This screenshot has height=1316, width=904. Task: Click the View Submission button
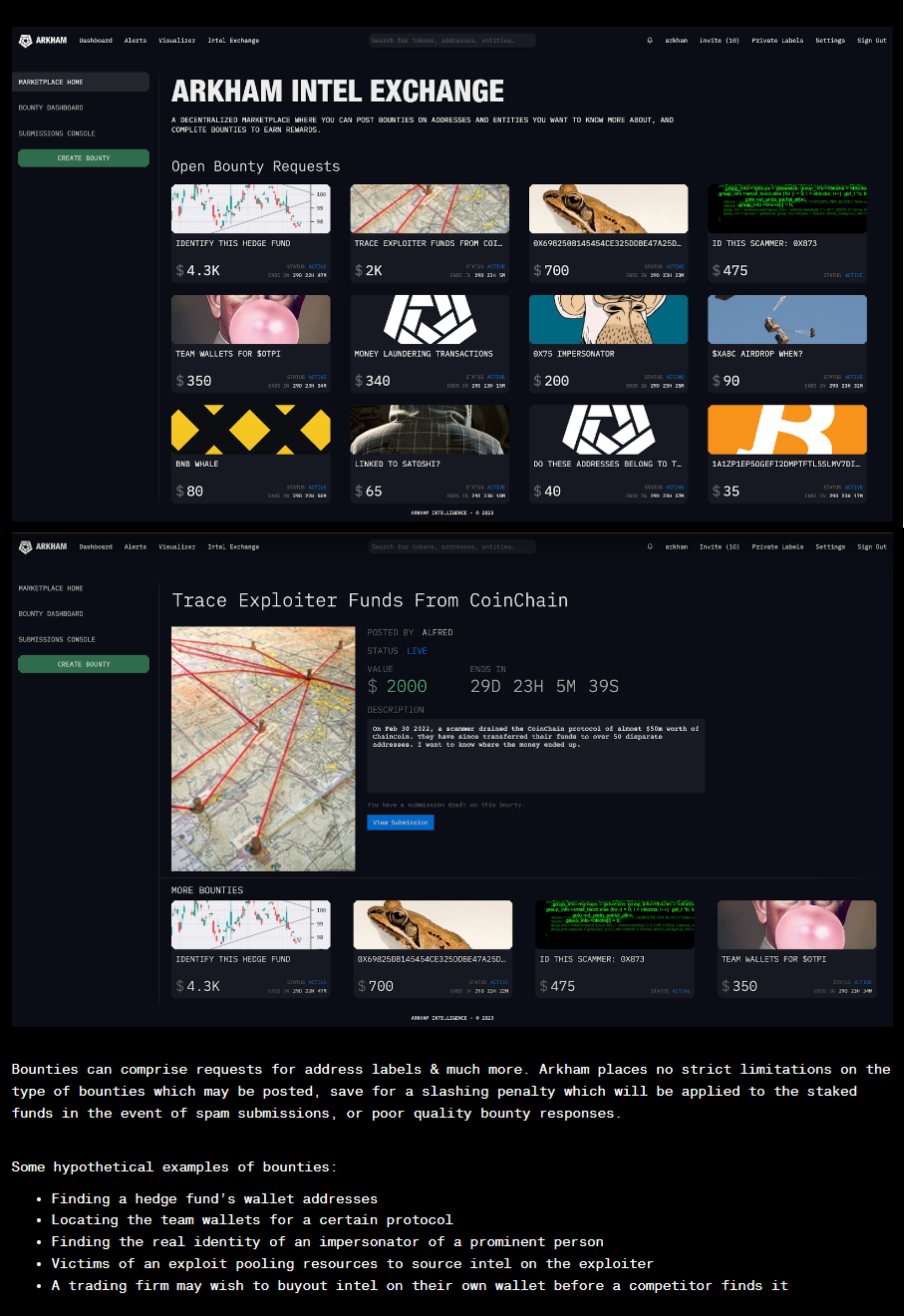coord(400,822)
